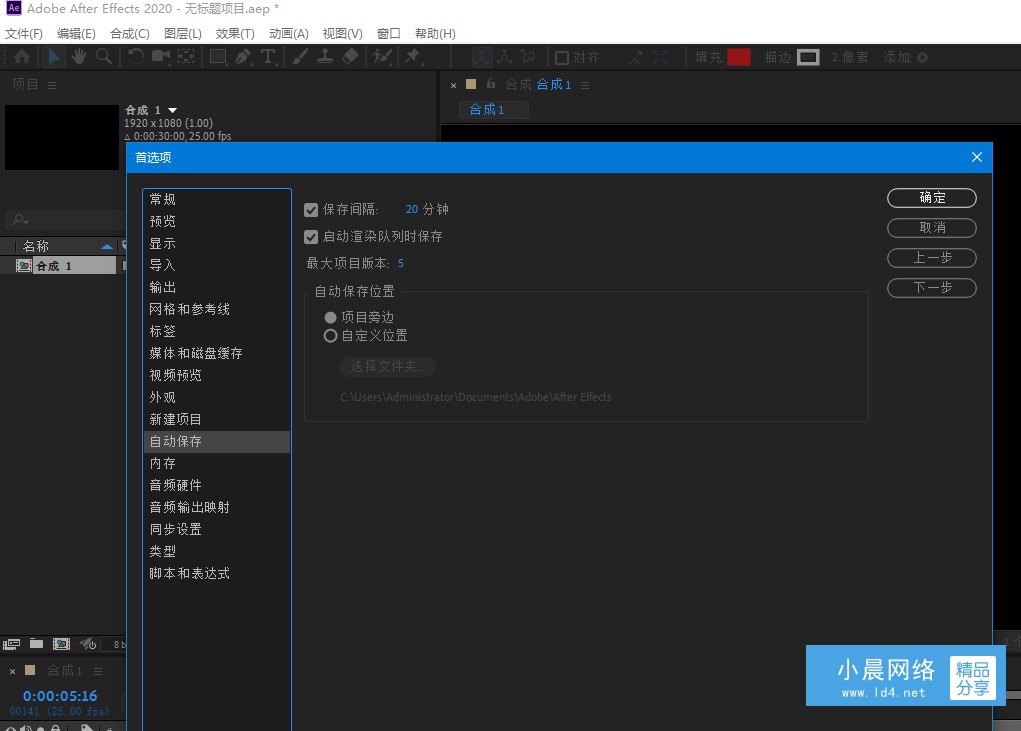Select the 项目旁边 radio button

330,317
